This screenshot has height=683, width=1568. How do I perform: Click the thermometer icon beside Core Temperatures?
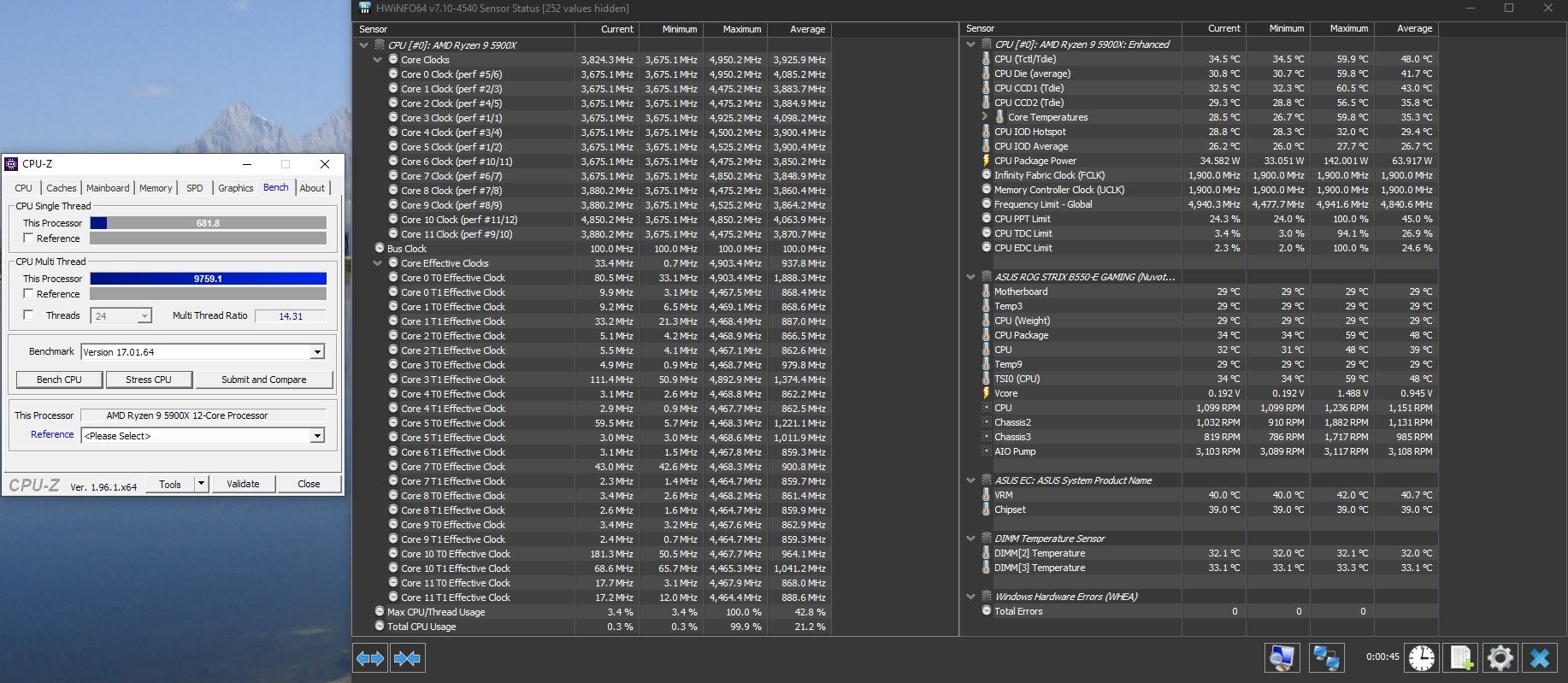point(999,117)
